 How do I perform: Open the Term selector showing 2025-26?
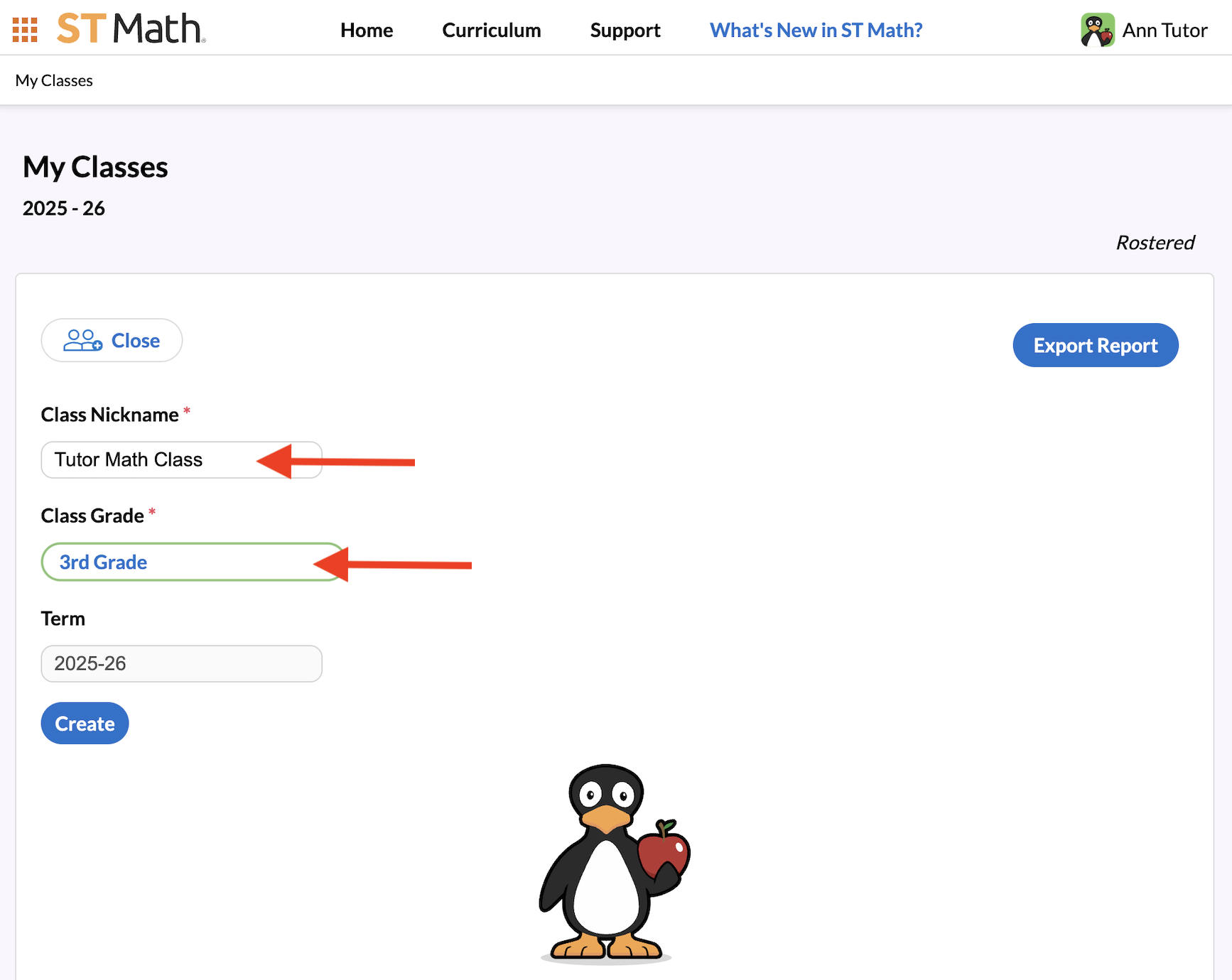pyautogui.click(x=181, y=663)
